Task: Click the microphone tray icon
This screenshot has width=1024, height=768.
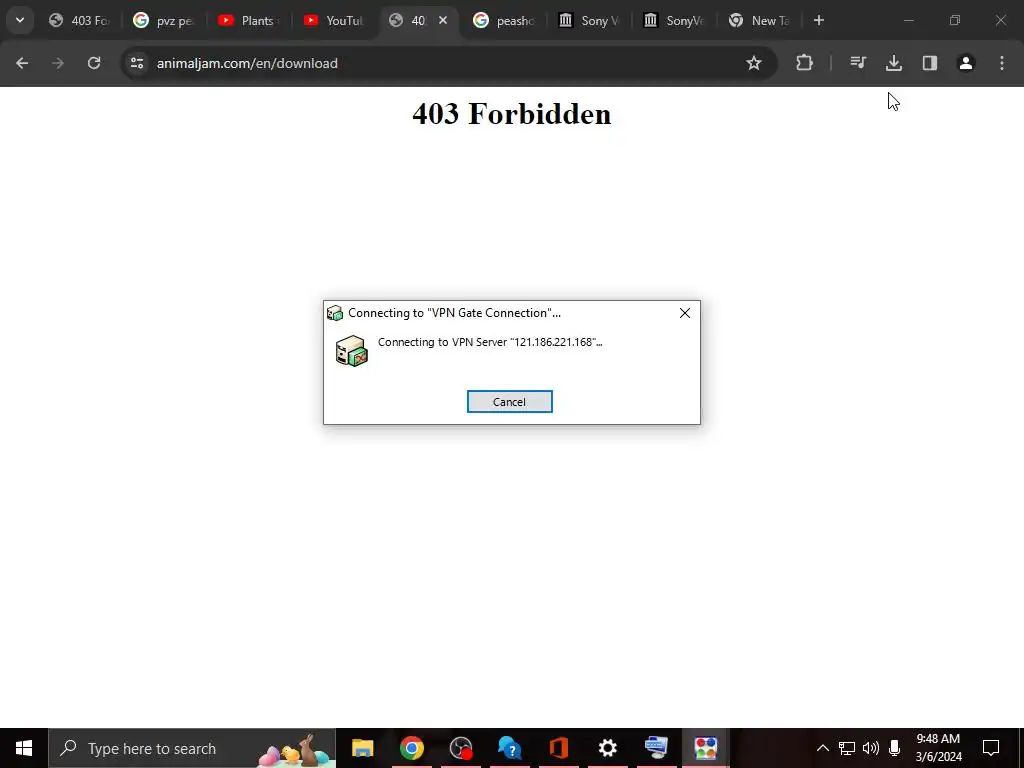Action: (894, 748)
